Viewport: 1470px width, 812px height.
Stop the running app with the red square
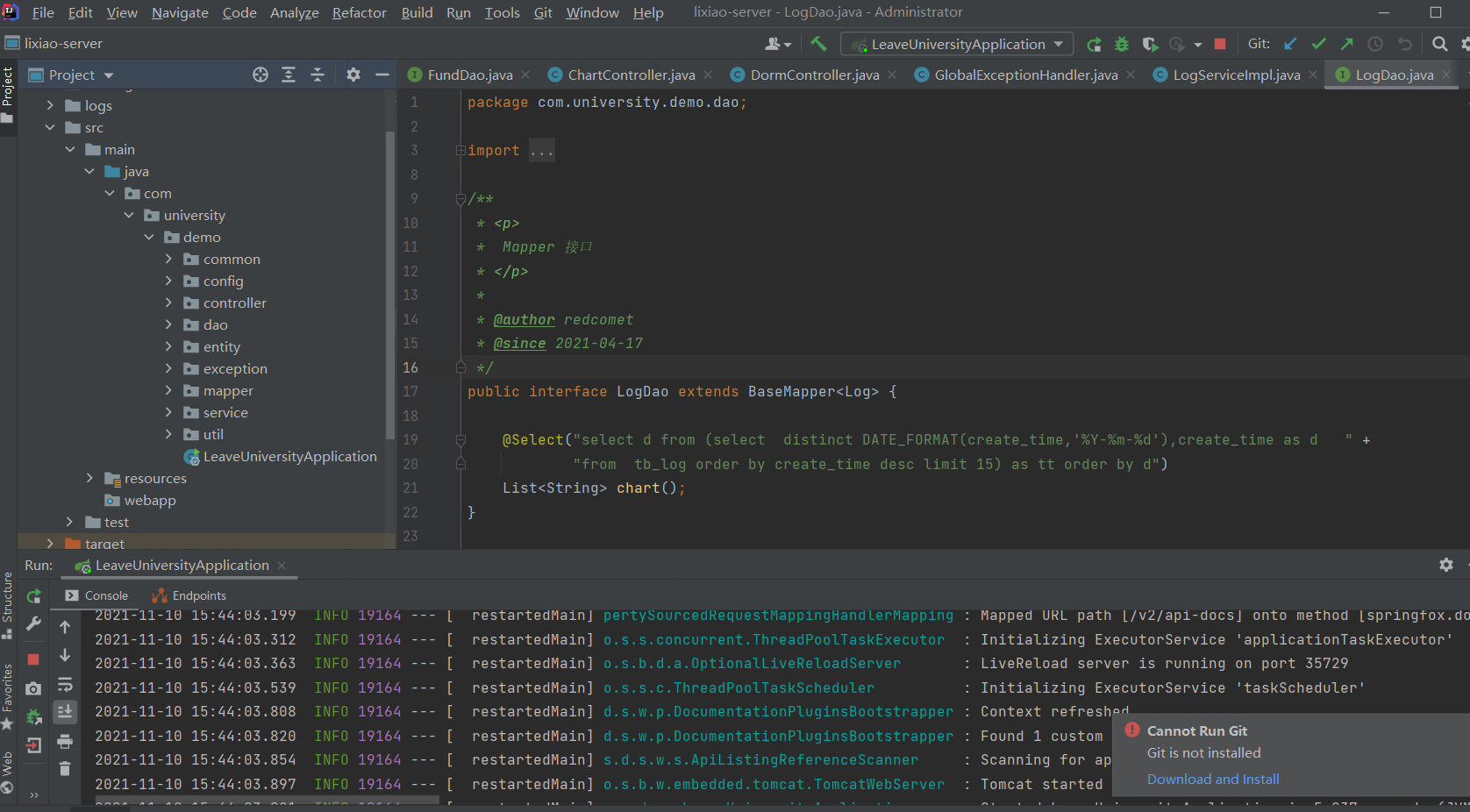[x=1220, y=44]
